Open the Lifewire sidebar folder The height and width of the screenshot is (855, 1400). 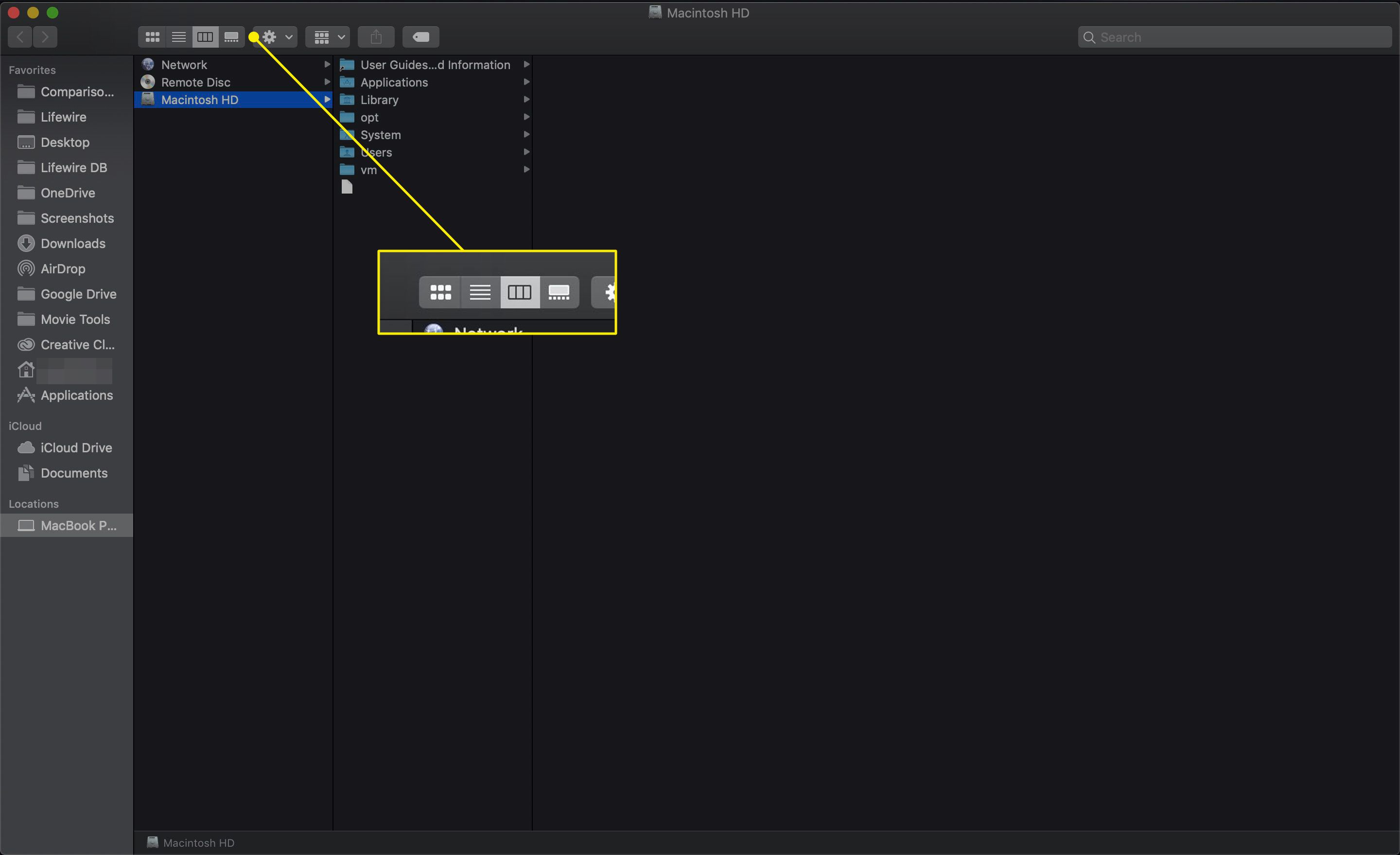[67, 117]
